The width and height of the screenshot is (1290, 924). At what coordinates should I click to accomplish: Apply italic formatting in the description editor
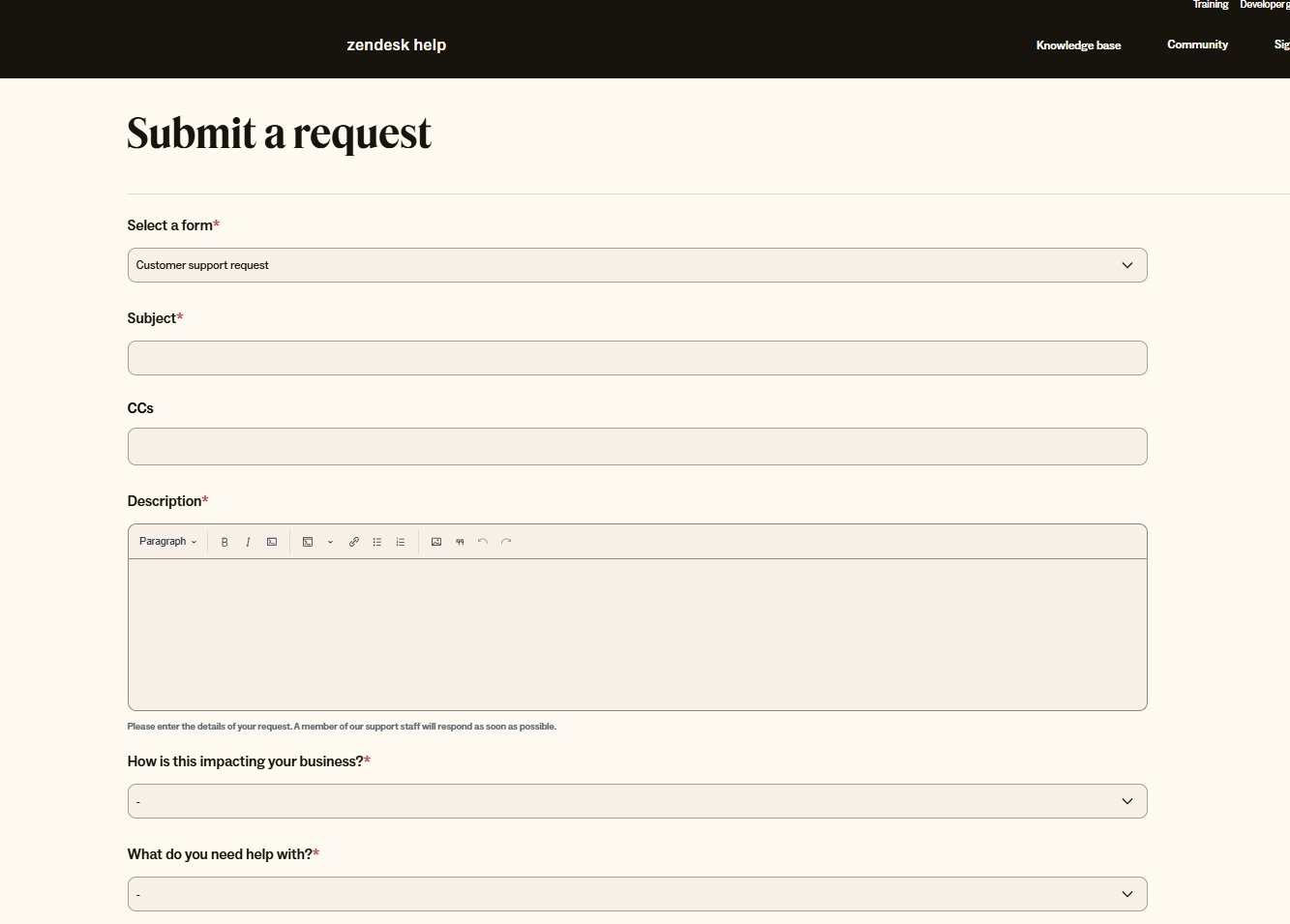(x=248, y=541)
